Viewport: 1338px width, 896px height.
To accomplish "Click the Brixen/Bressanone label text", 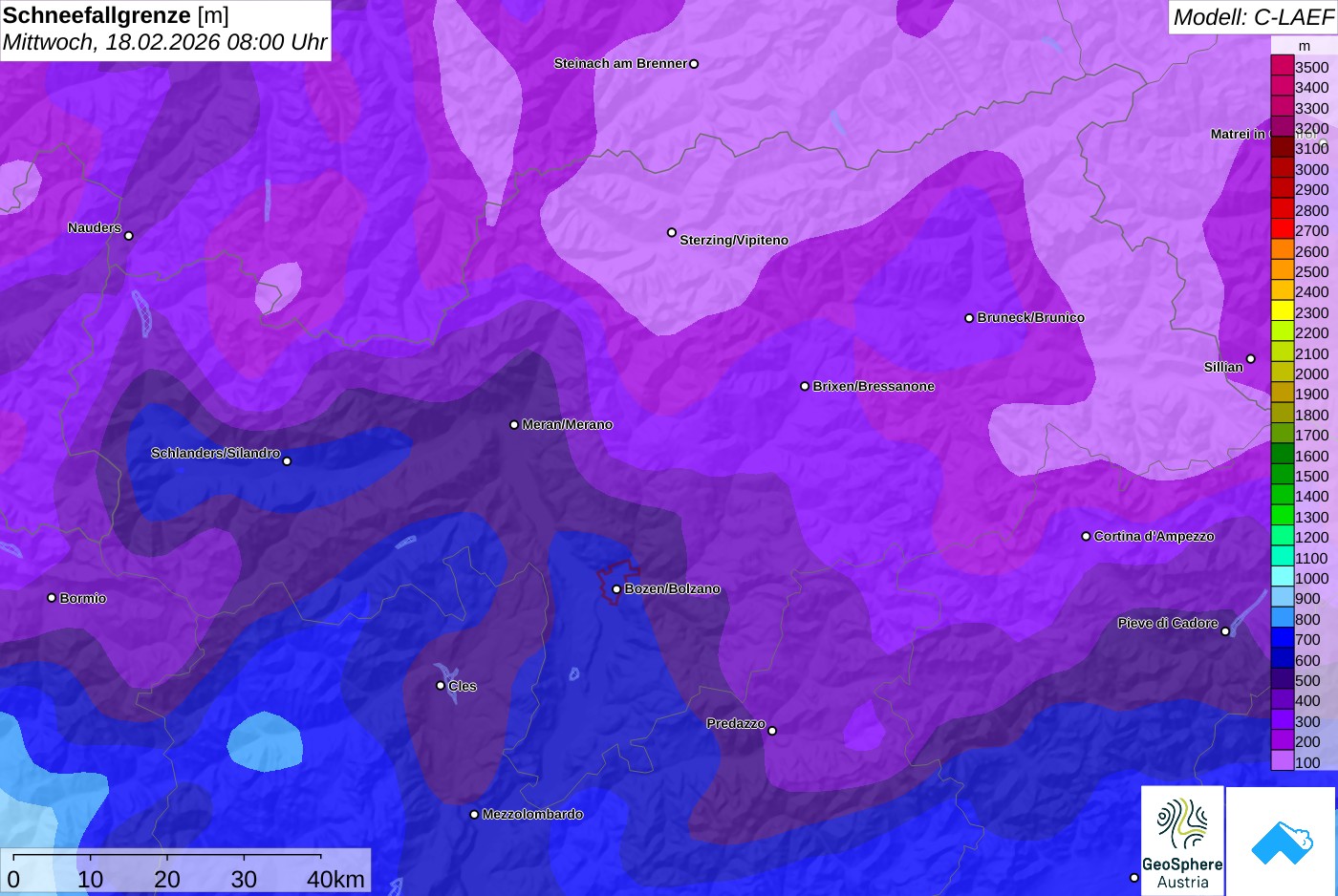I will coord(874,387).
